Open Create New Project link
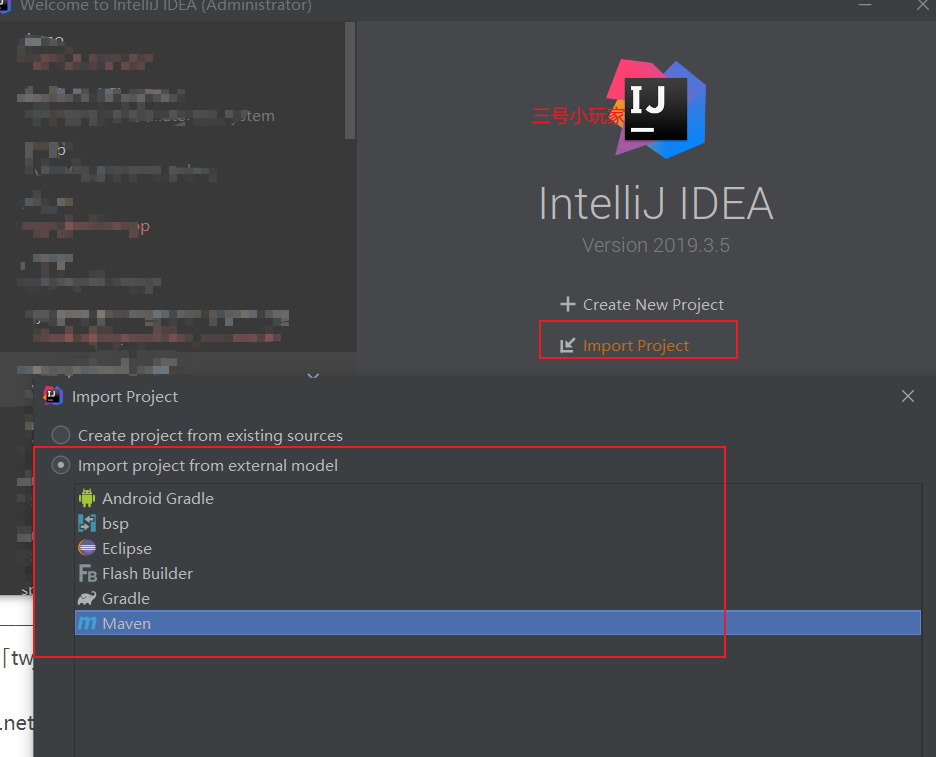Screen dimensions: 936x757 [653, 304]
